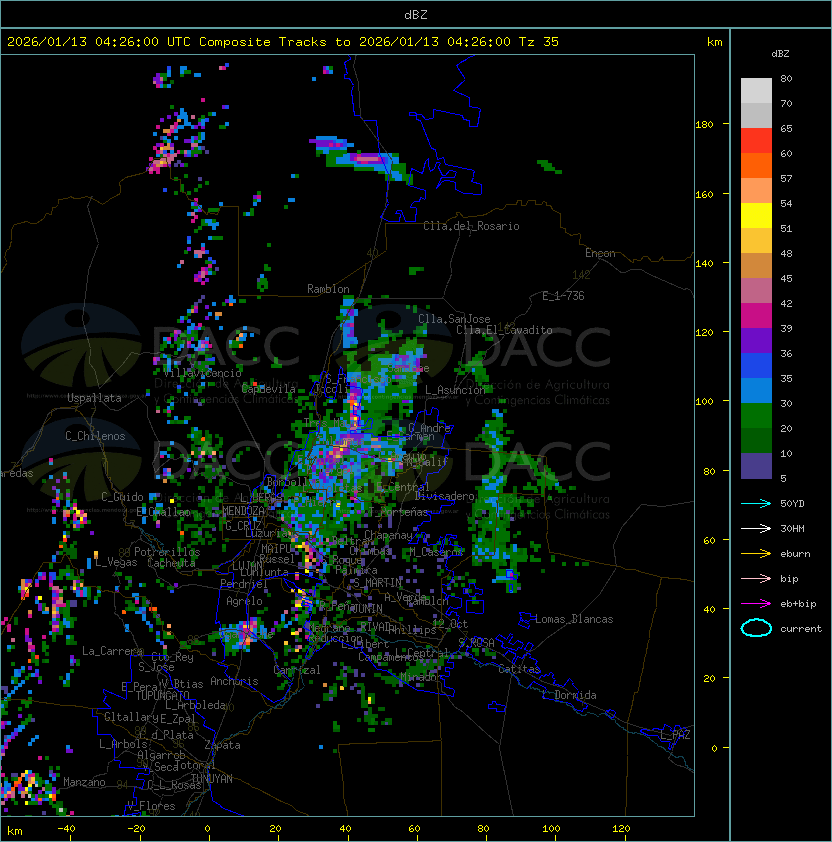832x842 pixels.
Task: Click the 'Potrerillos' map label
Action: pyautogui.click(x=167, y=552)
